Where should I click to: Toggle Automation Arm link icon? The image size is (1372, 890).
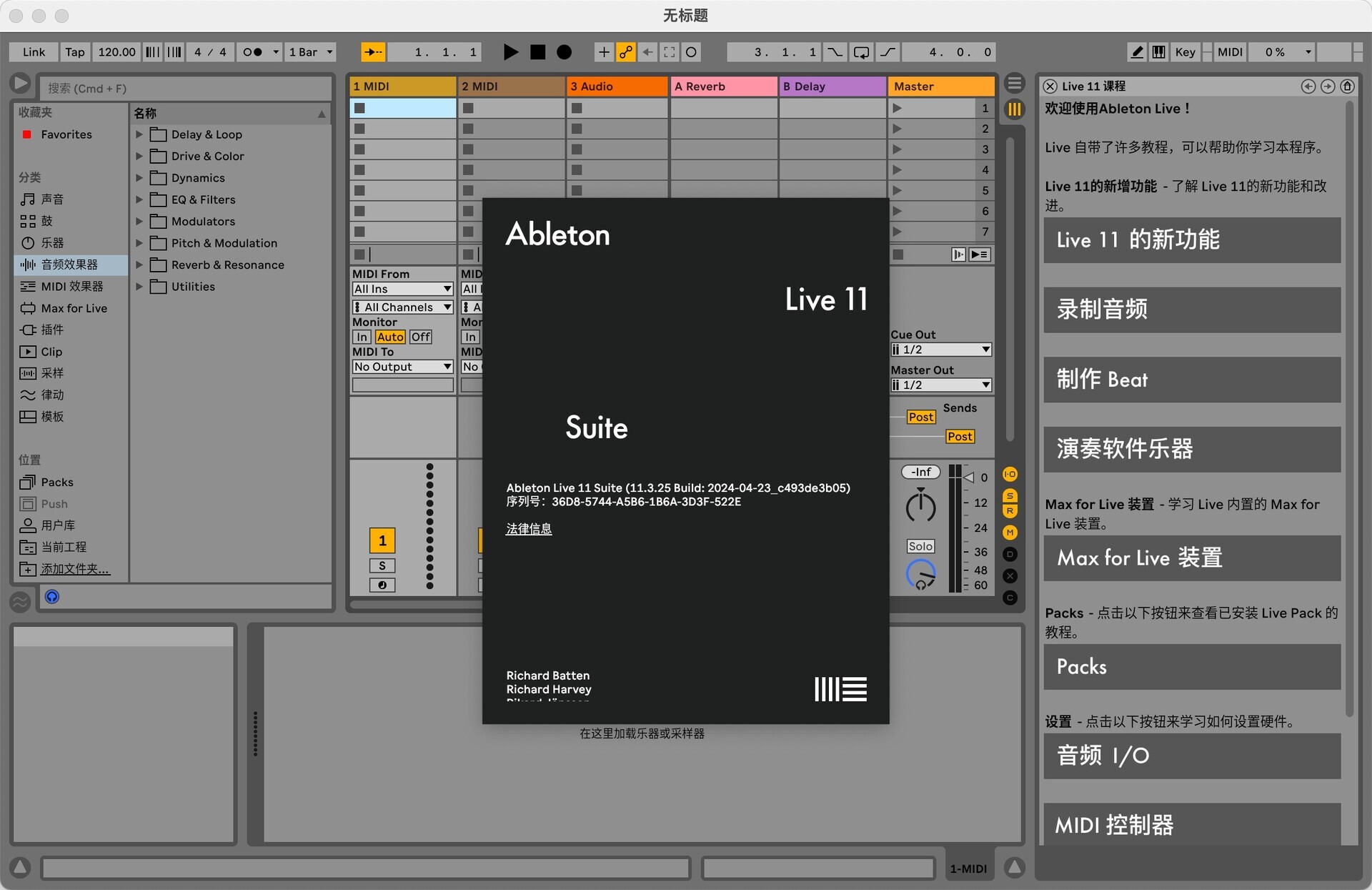point(626,52)
